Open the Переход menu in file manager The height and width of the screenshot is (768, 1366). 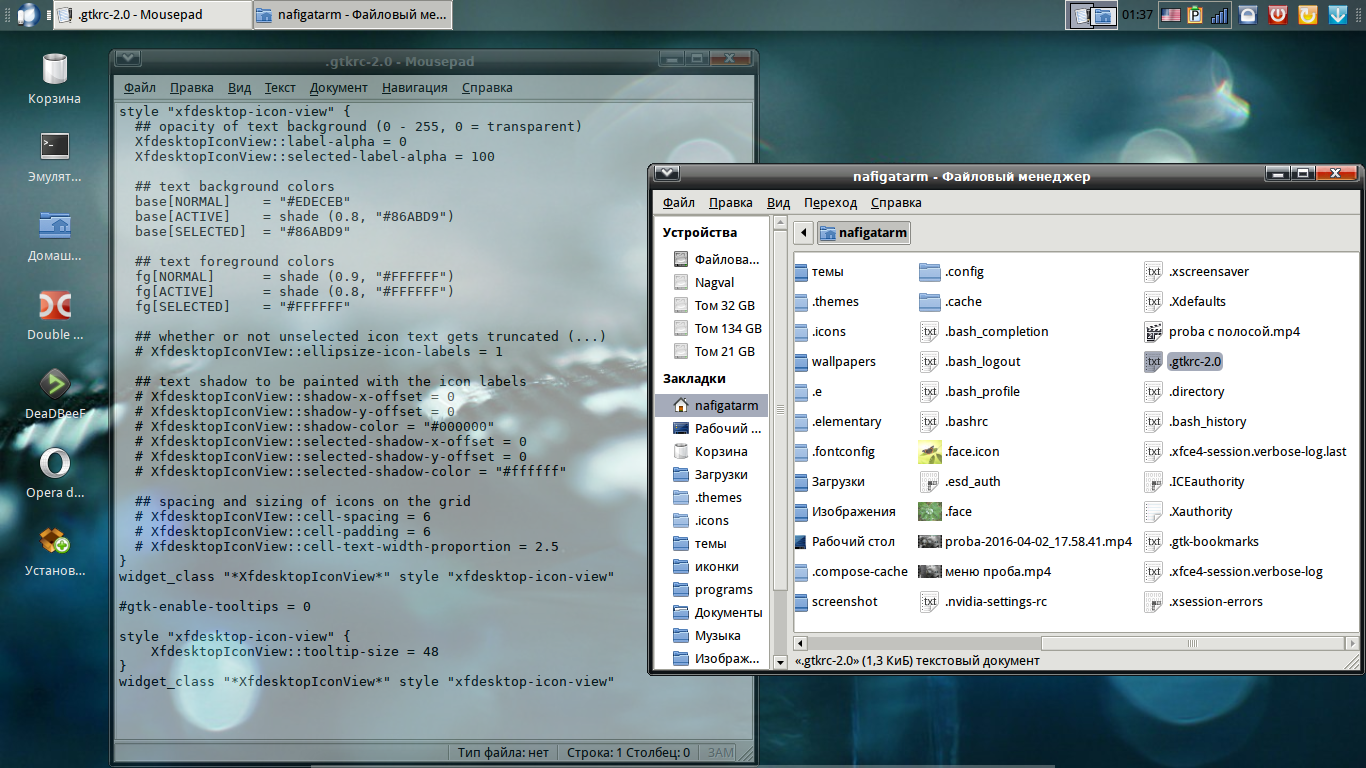click(830, 203)
